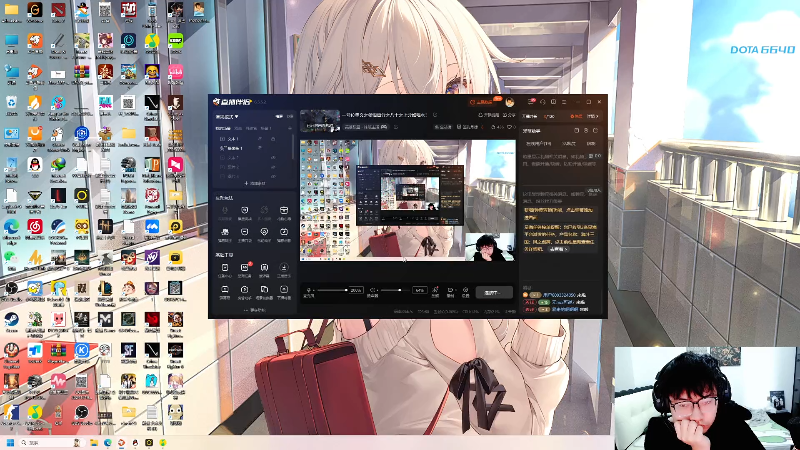
Task: Open the QQ penguin desktop shortcut
Action: pyautogui.click(x=35, y=167)
